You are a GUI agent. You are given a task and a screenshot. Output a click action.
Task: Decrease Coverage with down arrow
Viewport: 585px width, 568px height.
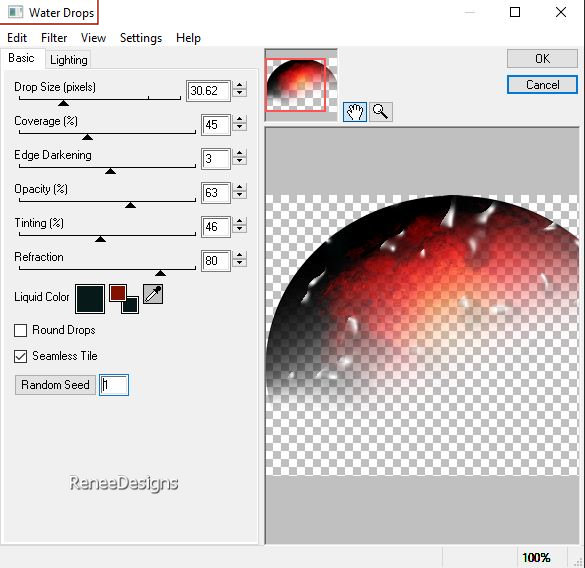point(240,128)
